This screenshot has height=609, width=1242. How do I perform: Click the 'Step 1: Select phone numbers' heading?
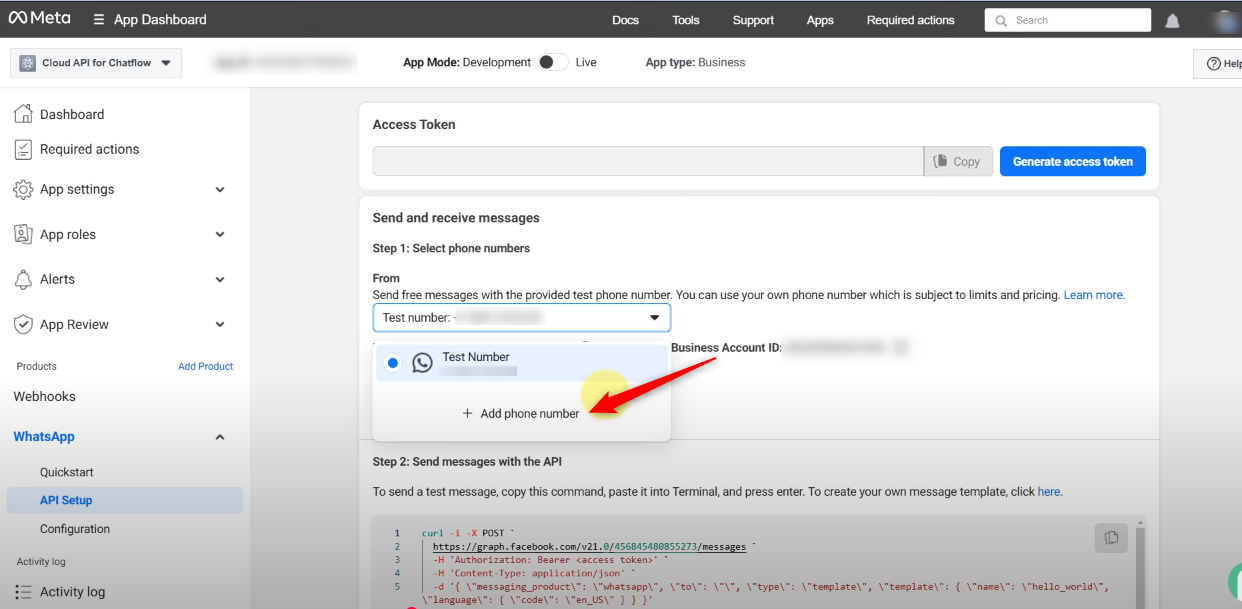[451, 248]
